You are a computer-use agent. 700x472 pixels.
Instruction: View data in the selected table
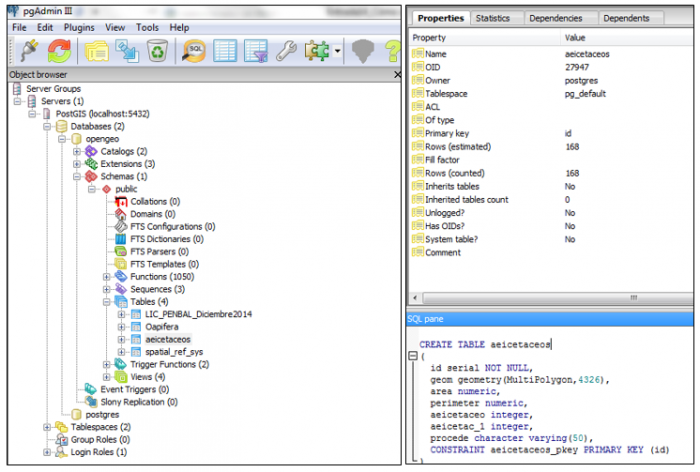point(225,51)
